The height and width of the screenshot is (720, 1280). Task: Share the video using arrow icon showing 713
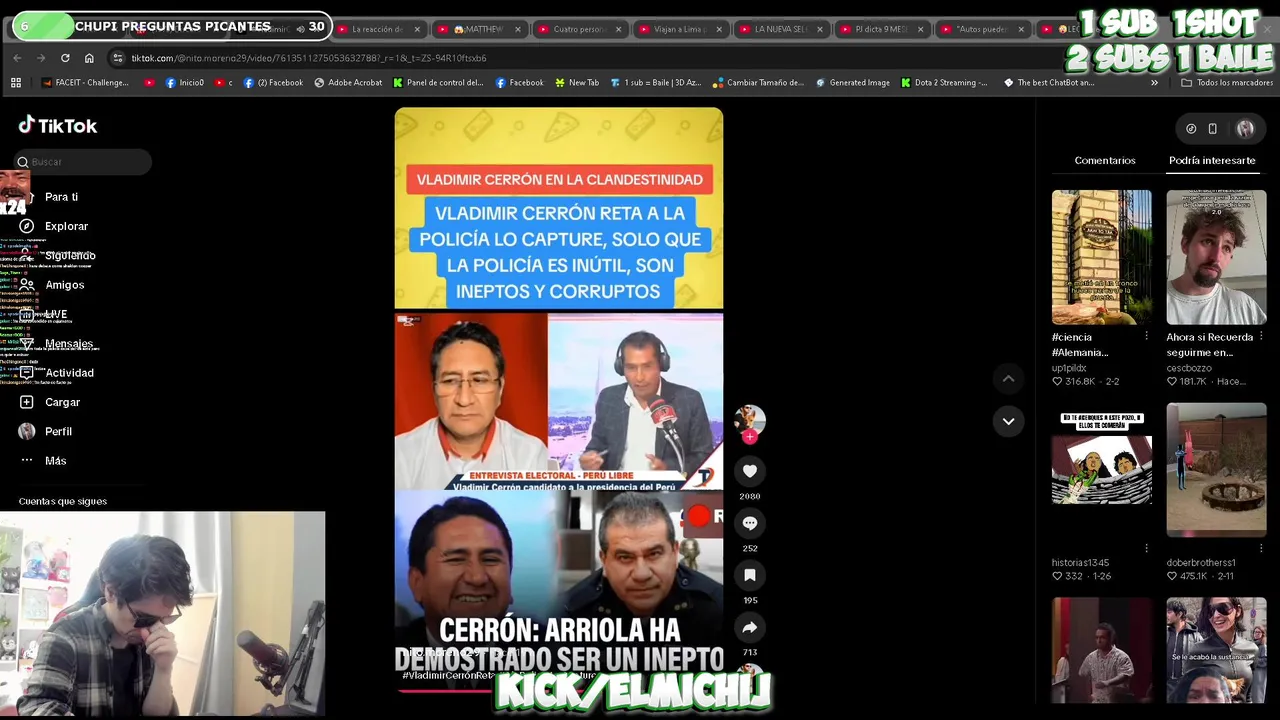pyautogui.click(x=749, y=627)
